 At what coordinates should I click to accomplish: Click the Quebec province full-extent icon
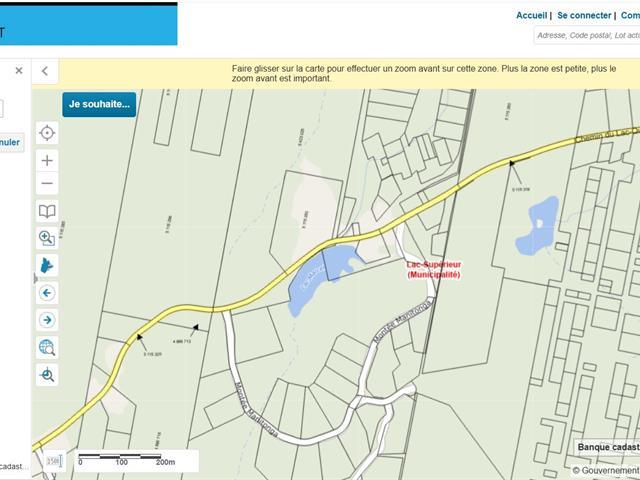47,265
